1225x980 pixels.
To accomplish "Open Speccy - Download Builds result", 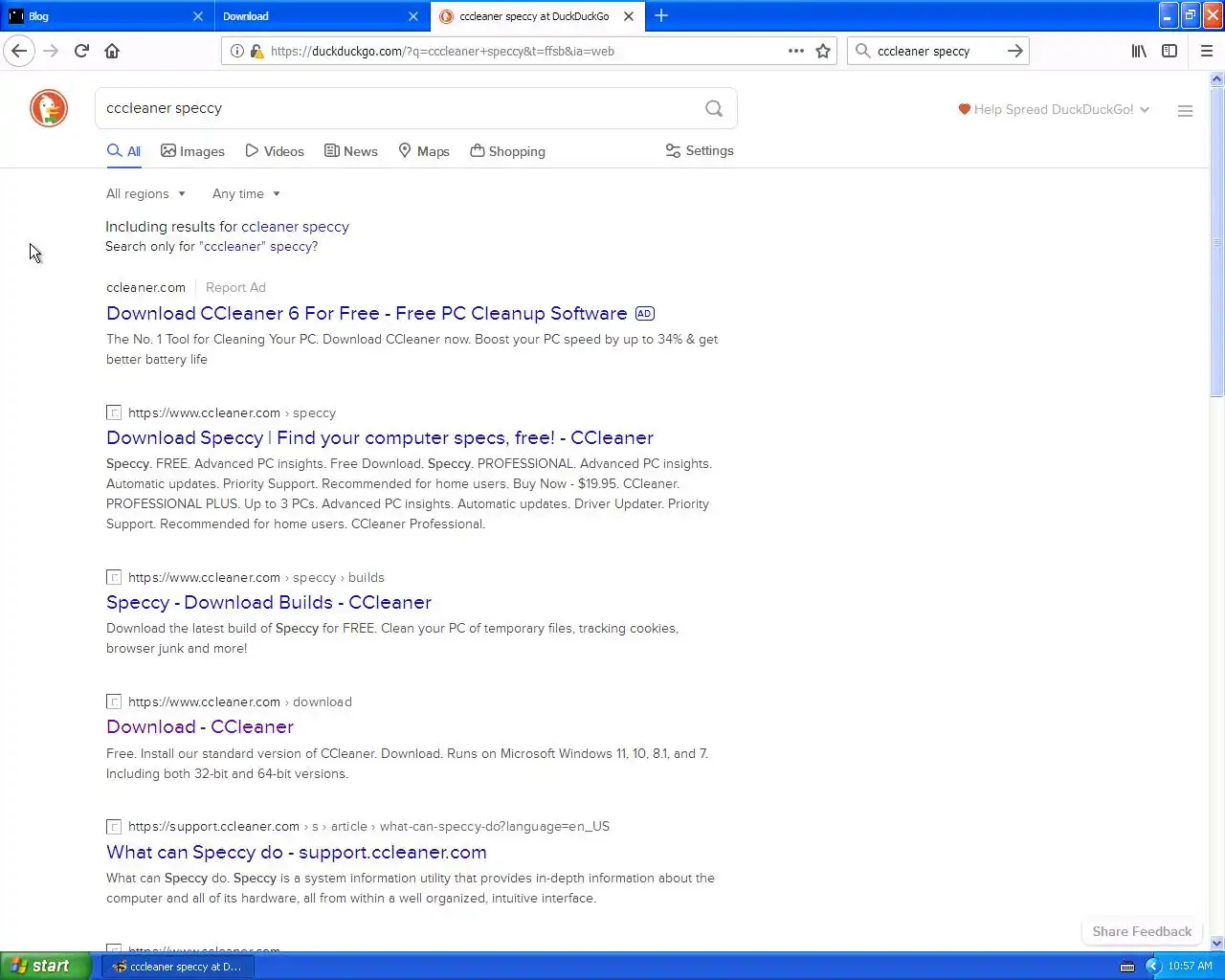I will [269, 602].
